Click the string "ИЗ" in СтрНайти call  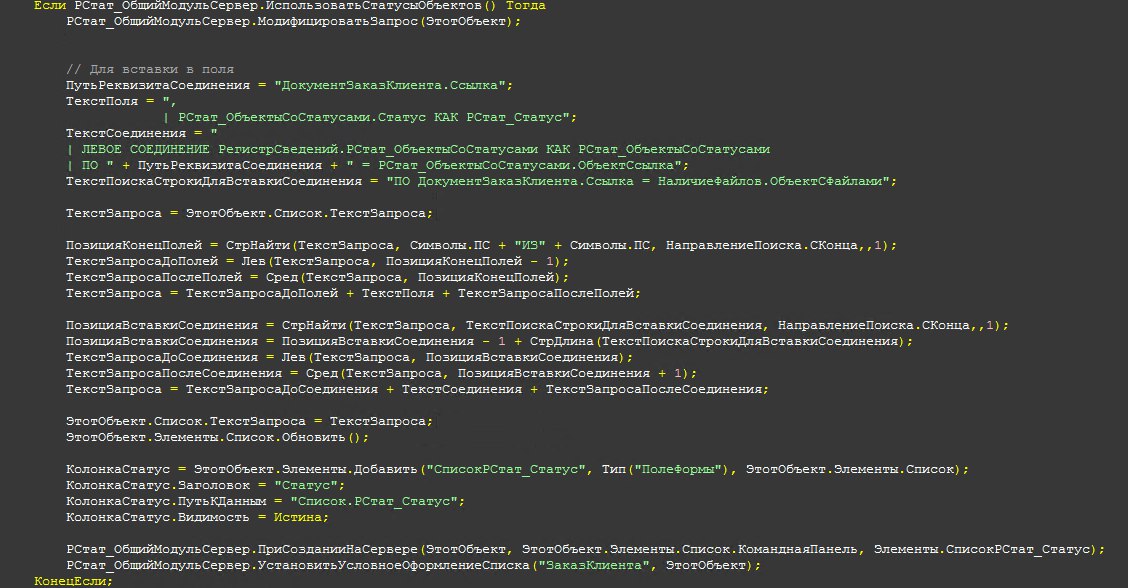[529, 245]
